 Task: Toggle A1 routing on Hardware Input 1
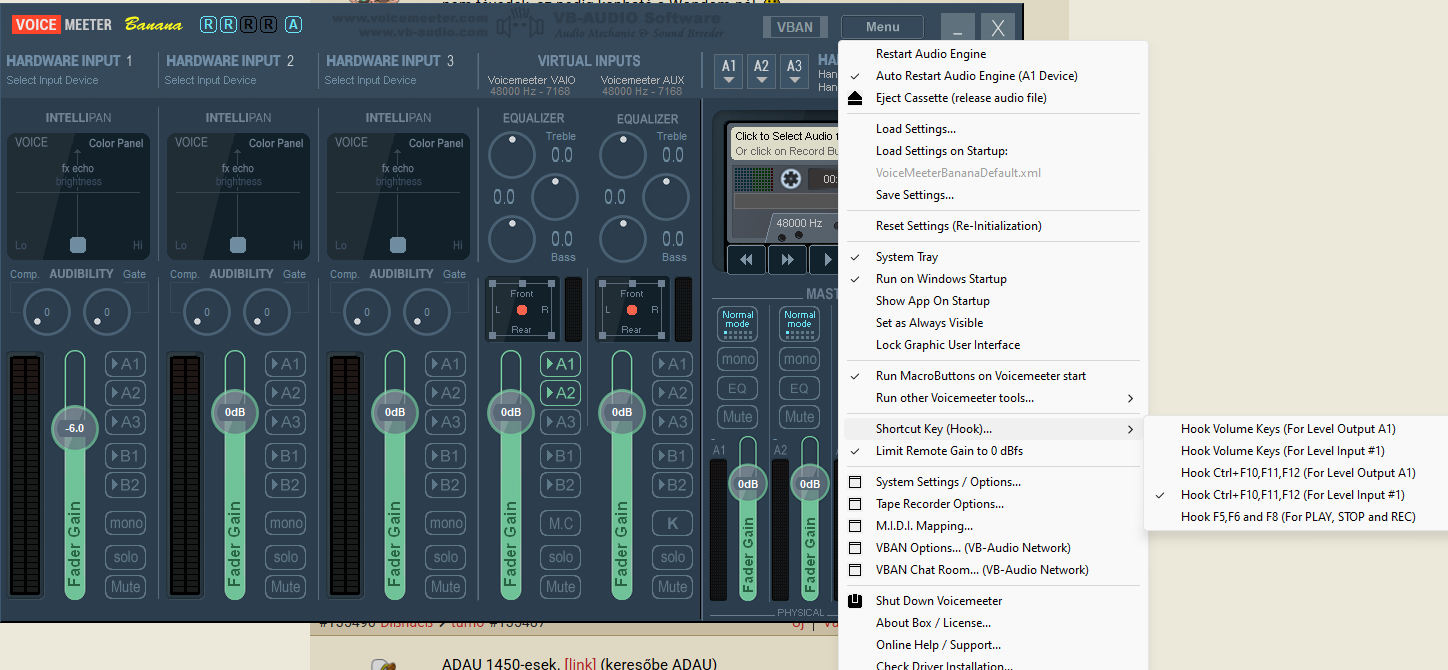(x=125, y=364)
